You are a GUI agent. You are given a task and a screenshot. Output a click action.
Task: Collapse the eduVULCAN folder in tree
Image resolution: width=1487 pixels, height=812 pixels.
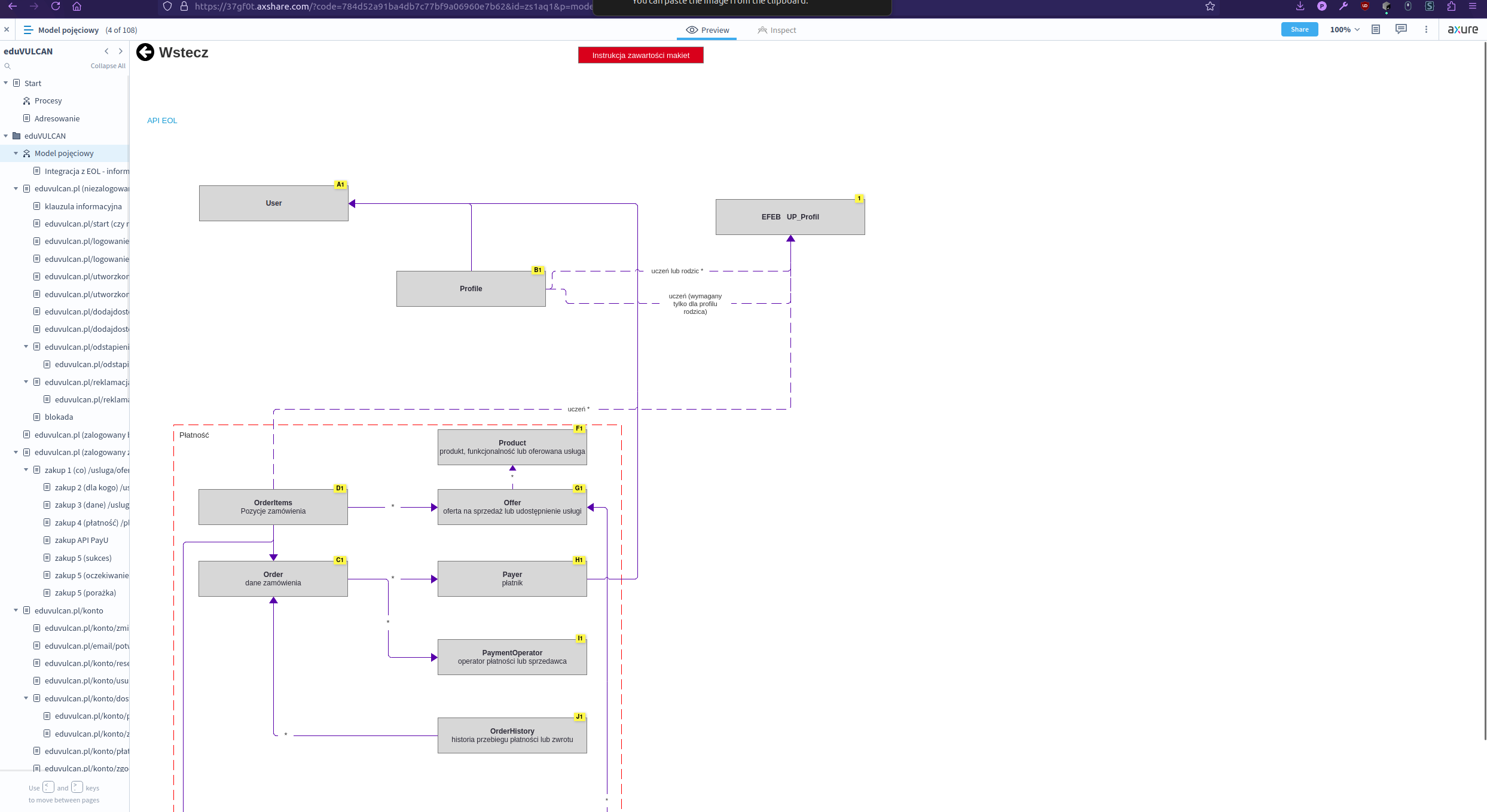[x=6, y=136]
